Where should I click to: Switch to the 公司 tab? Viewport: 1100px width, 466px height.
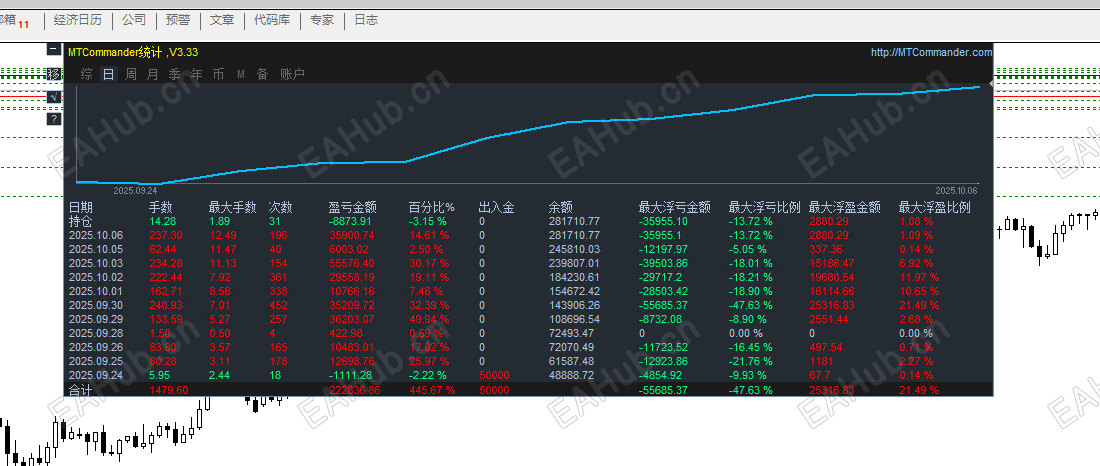134,20
